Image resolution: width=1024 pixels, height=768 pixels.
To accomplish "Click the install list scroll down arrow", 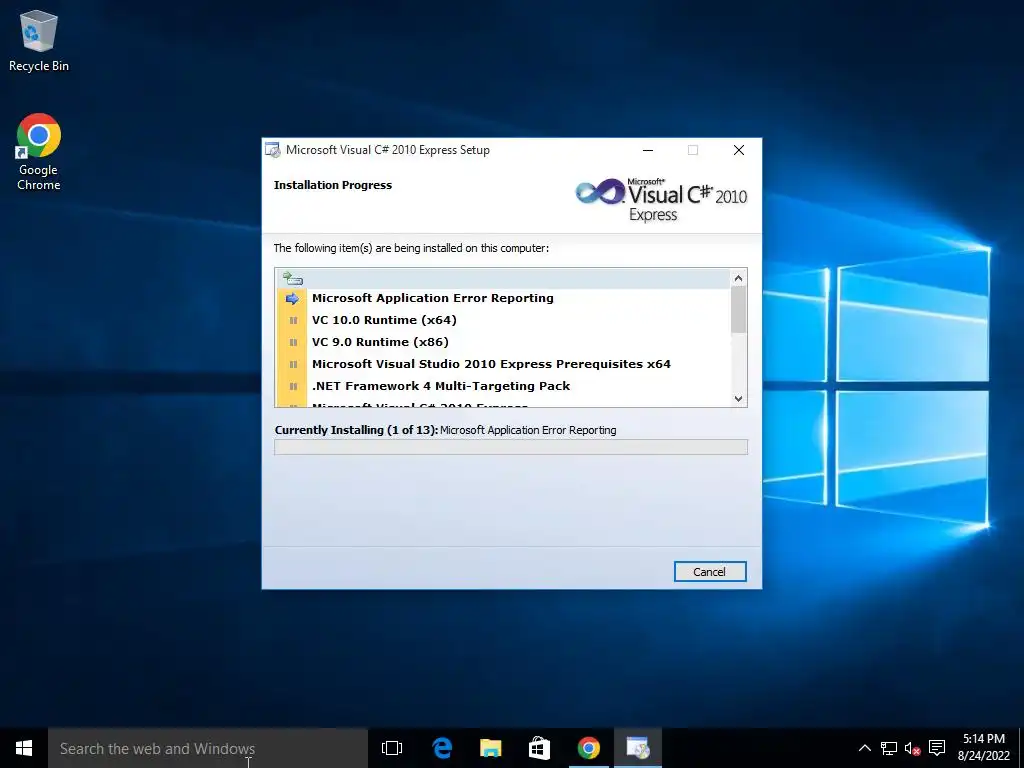I will click(739, 398).
